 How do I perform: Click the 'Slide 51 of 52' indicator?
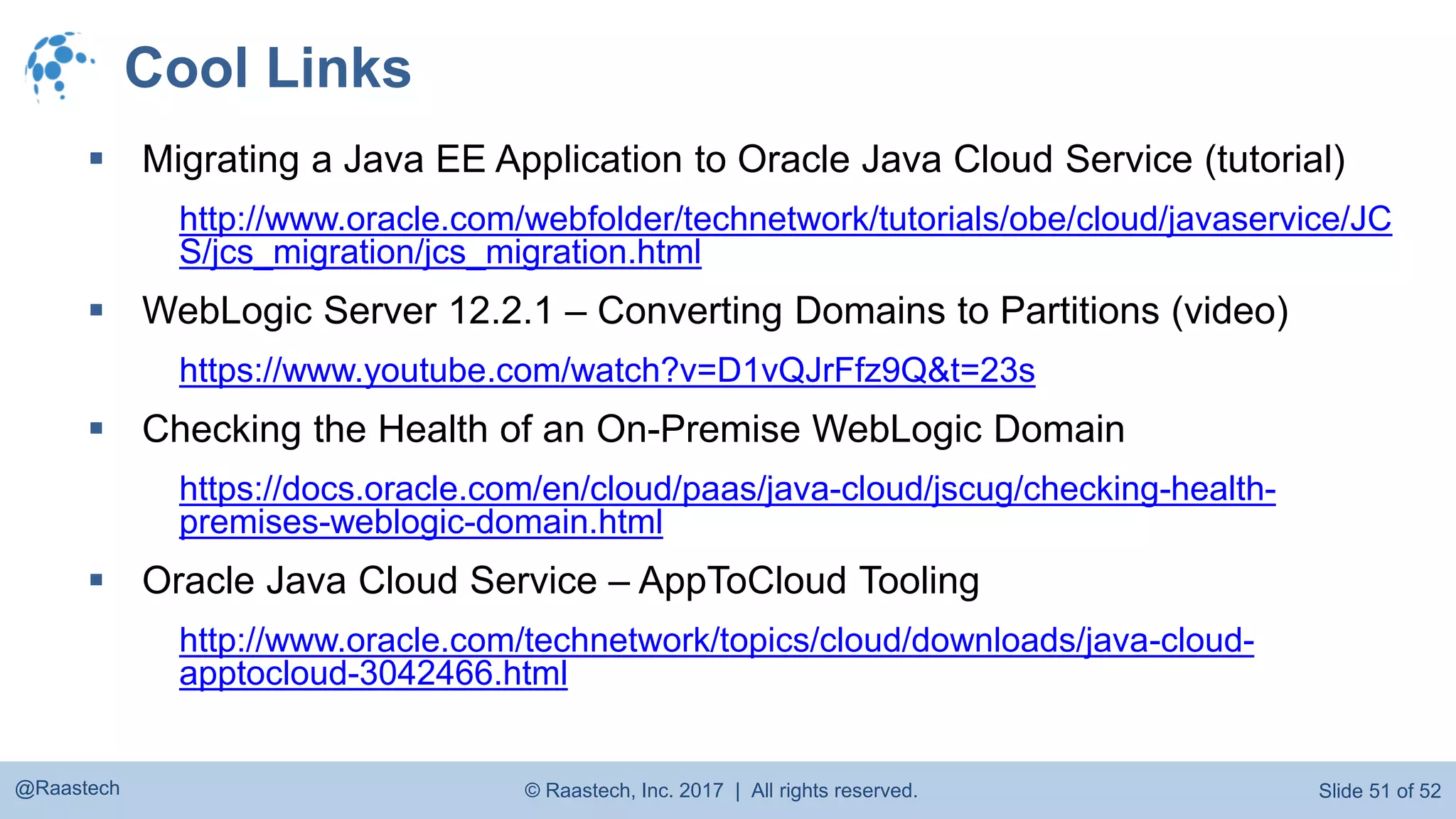click(1379, 791)
